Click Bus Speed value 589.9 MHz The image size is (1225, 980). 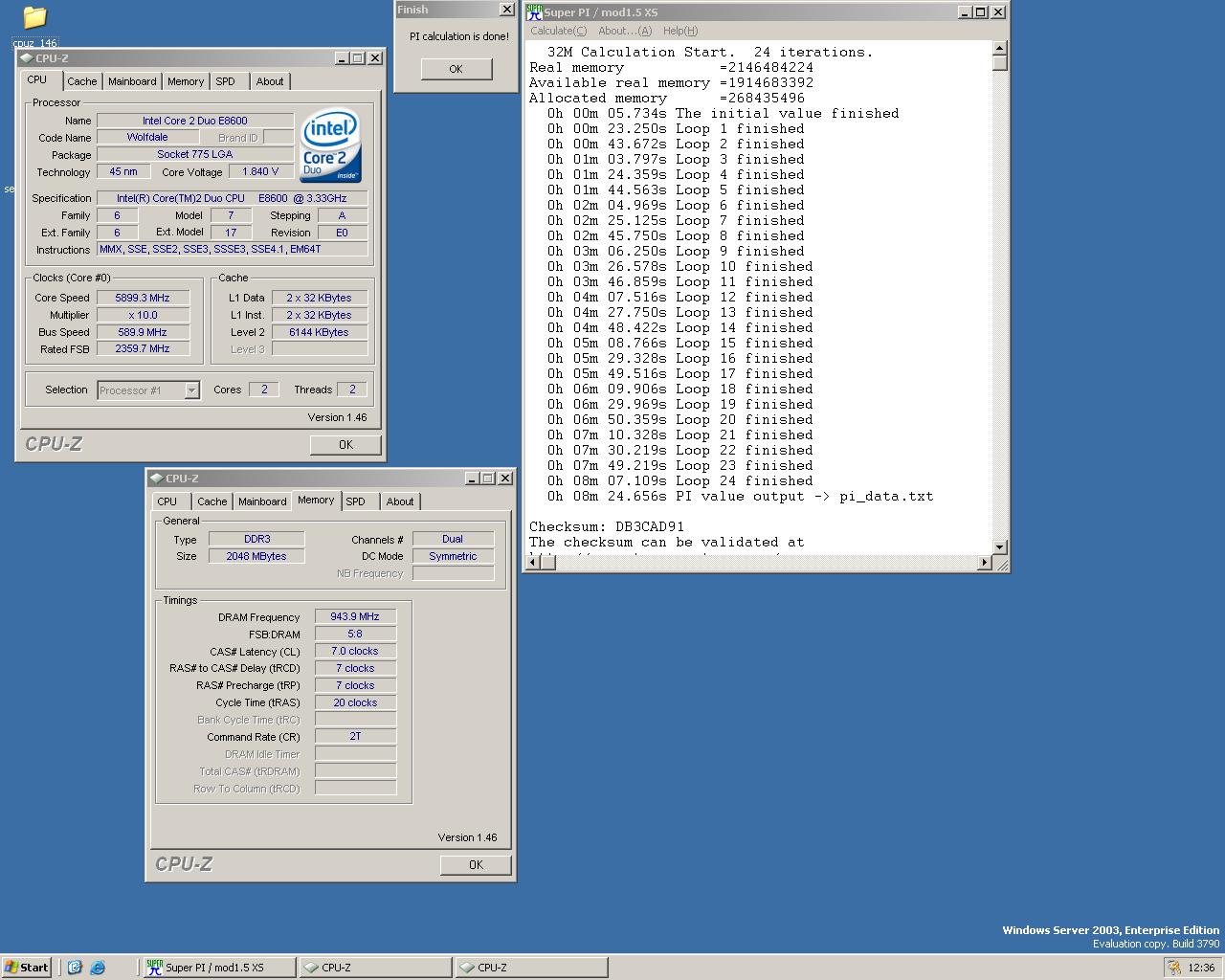coord(143,332)
